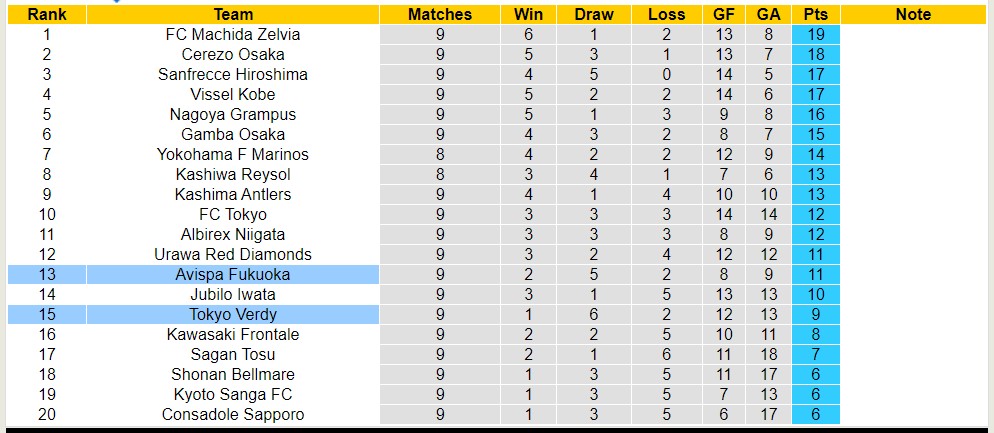Sort by the Matches column header

[x=440, y=14]
